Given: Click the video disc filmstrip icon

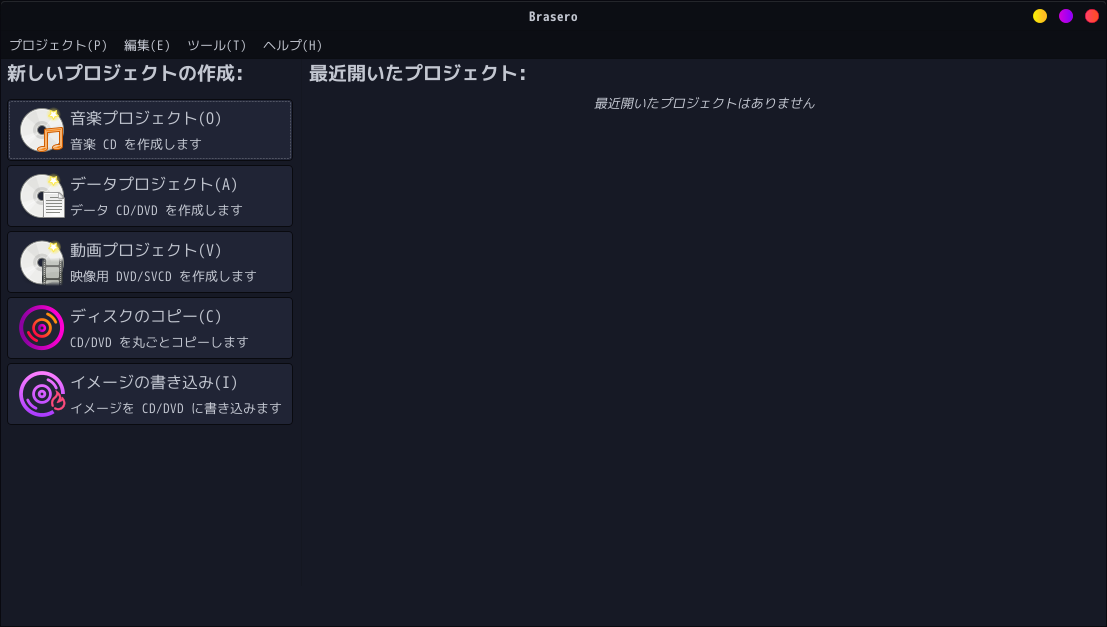Looking at the screenshot, I should pos(42,262).
